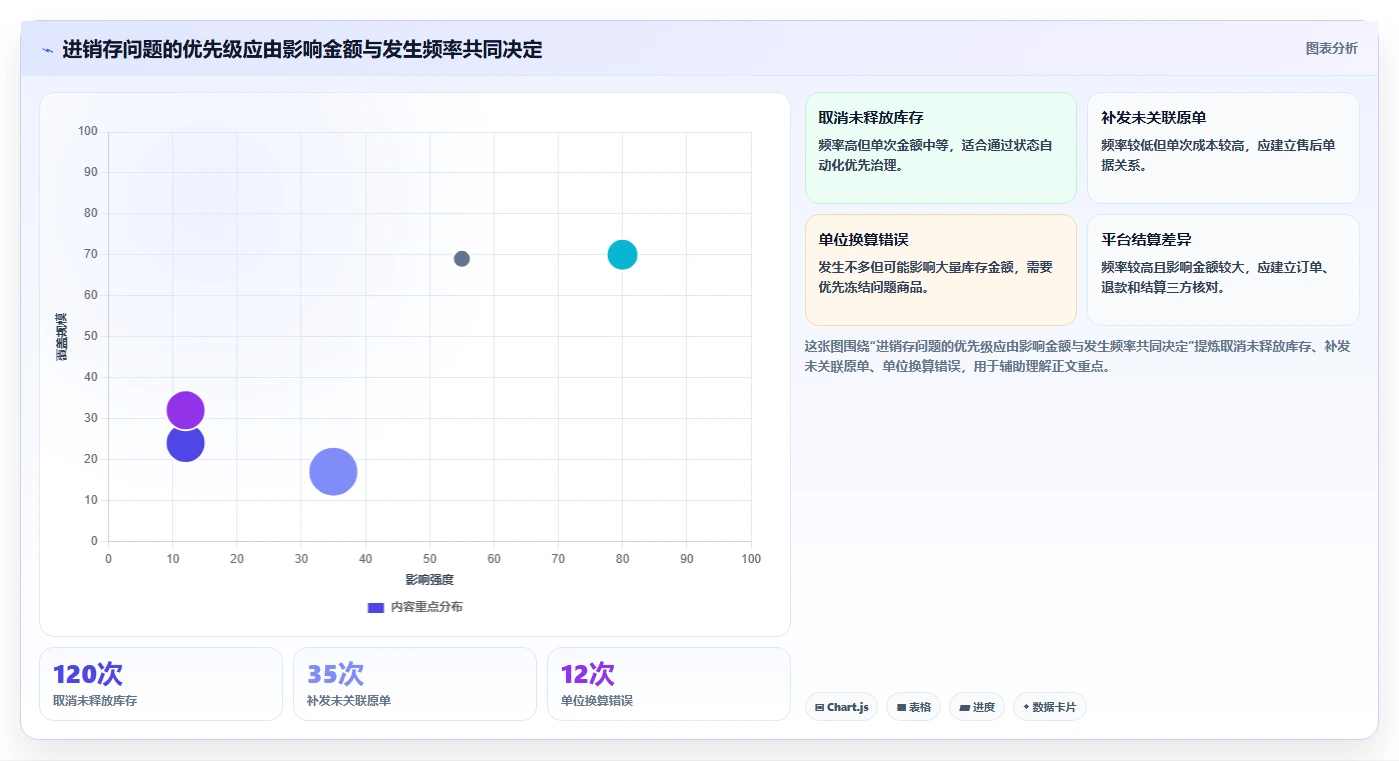Image resolution: width=1399 pixels, height=761 pixels.
Task: Select the cyan bubble in the chart
Action: click(x=622, y=255)
